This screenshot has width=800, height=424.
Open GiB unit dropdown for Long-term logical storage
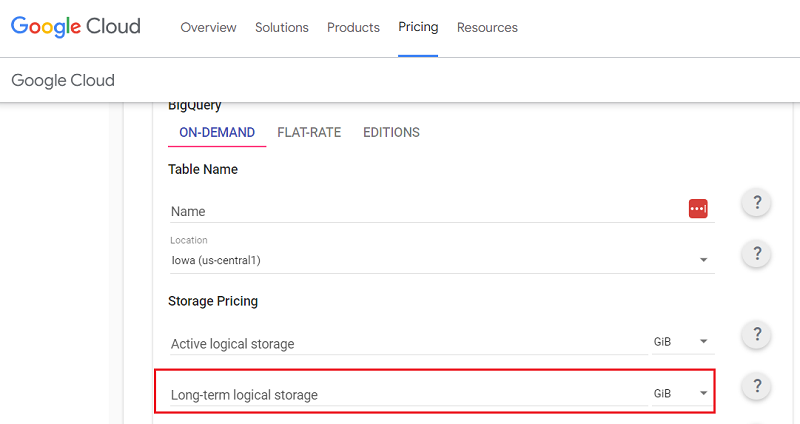pos(683,393)
